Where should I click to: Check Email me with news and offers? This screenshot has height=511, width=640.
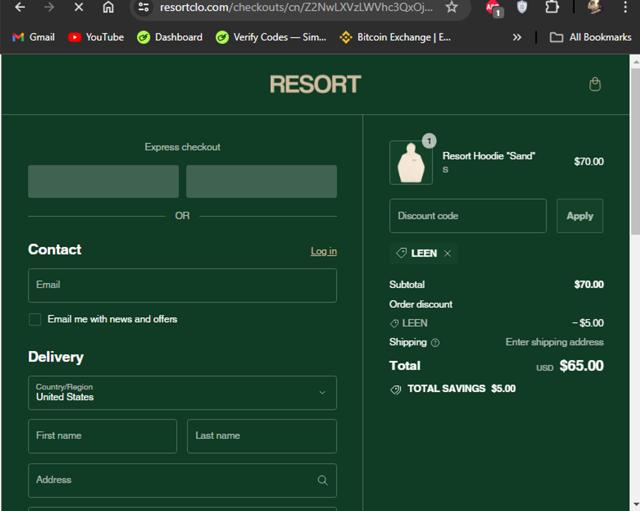pyautogui.click(x=35, y=320)
